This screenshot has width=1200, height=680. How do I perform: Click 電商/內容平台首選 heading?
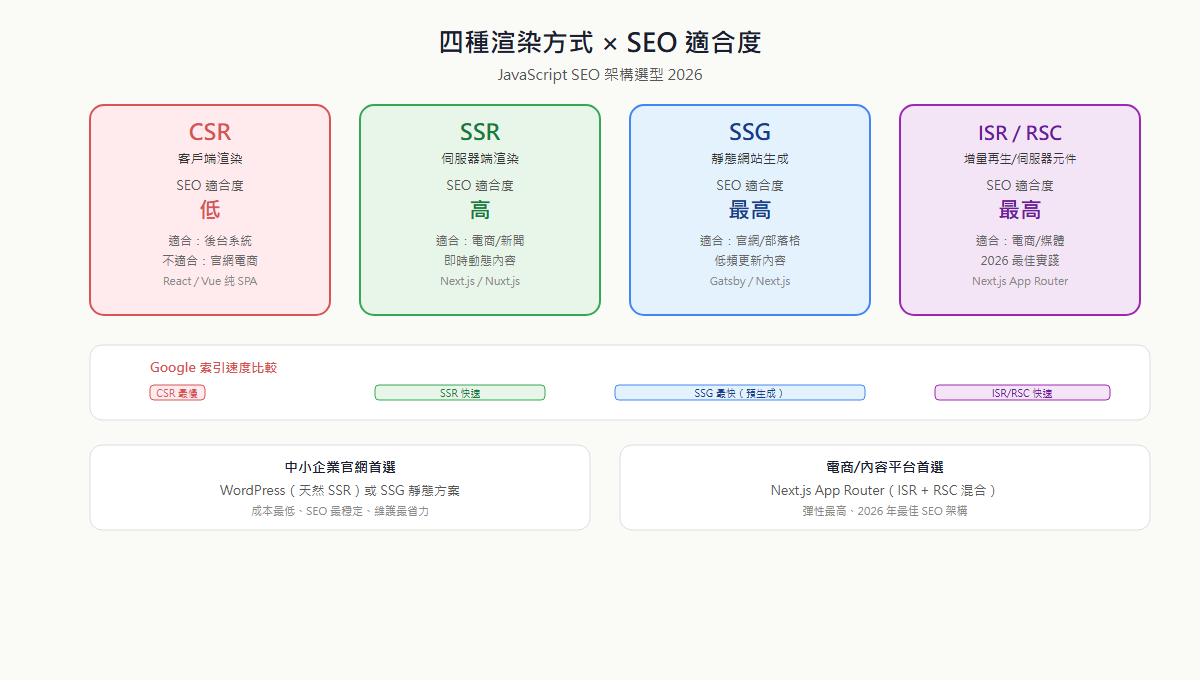[885, 467]
